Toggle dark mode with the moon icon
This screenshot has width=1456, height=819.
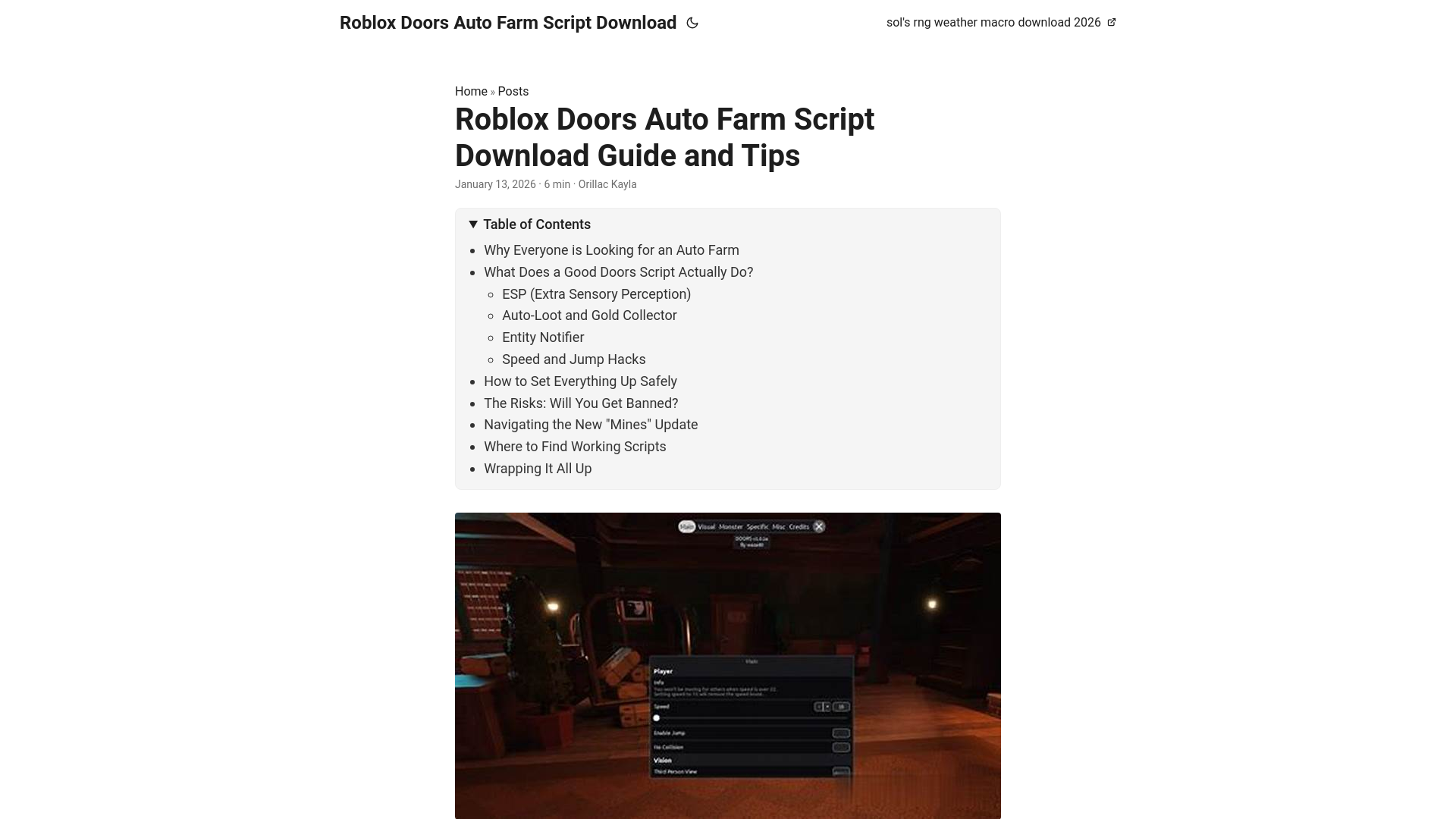point(692,23)
